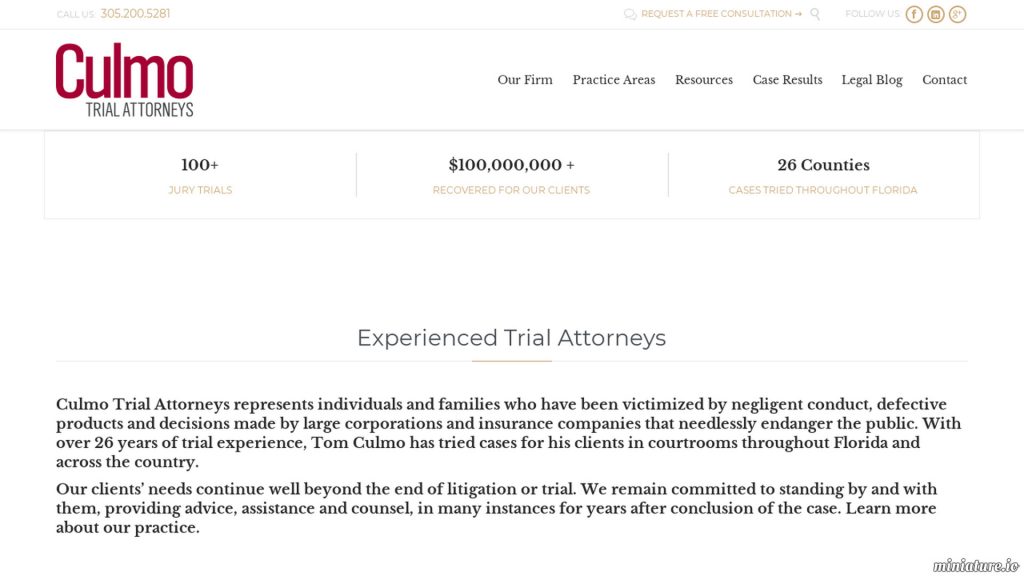Click the Request a Free Consultation link
The height and width of the screenshot is (576, 1024).
click(721, 14)
